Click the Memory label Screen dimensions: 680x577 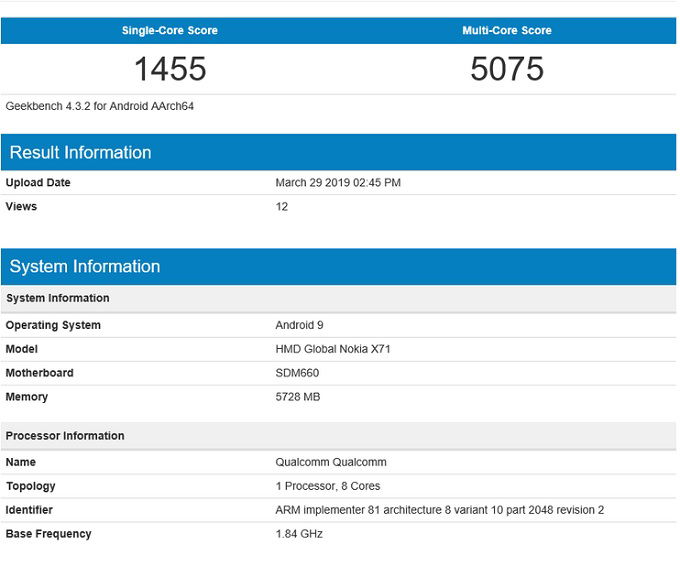[x=26, y=397]
